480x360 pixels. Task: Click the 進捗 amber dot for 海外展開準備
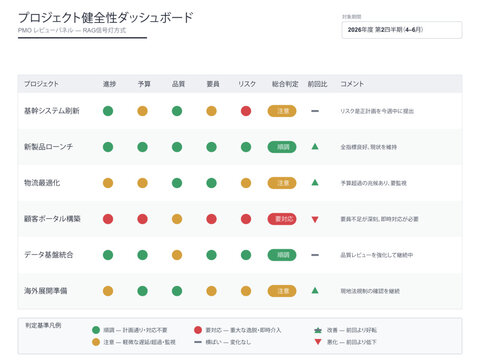point(108,291)
